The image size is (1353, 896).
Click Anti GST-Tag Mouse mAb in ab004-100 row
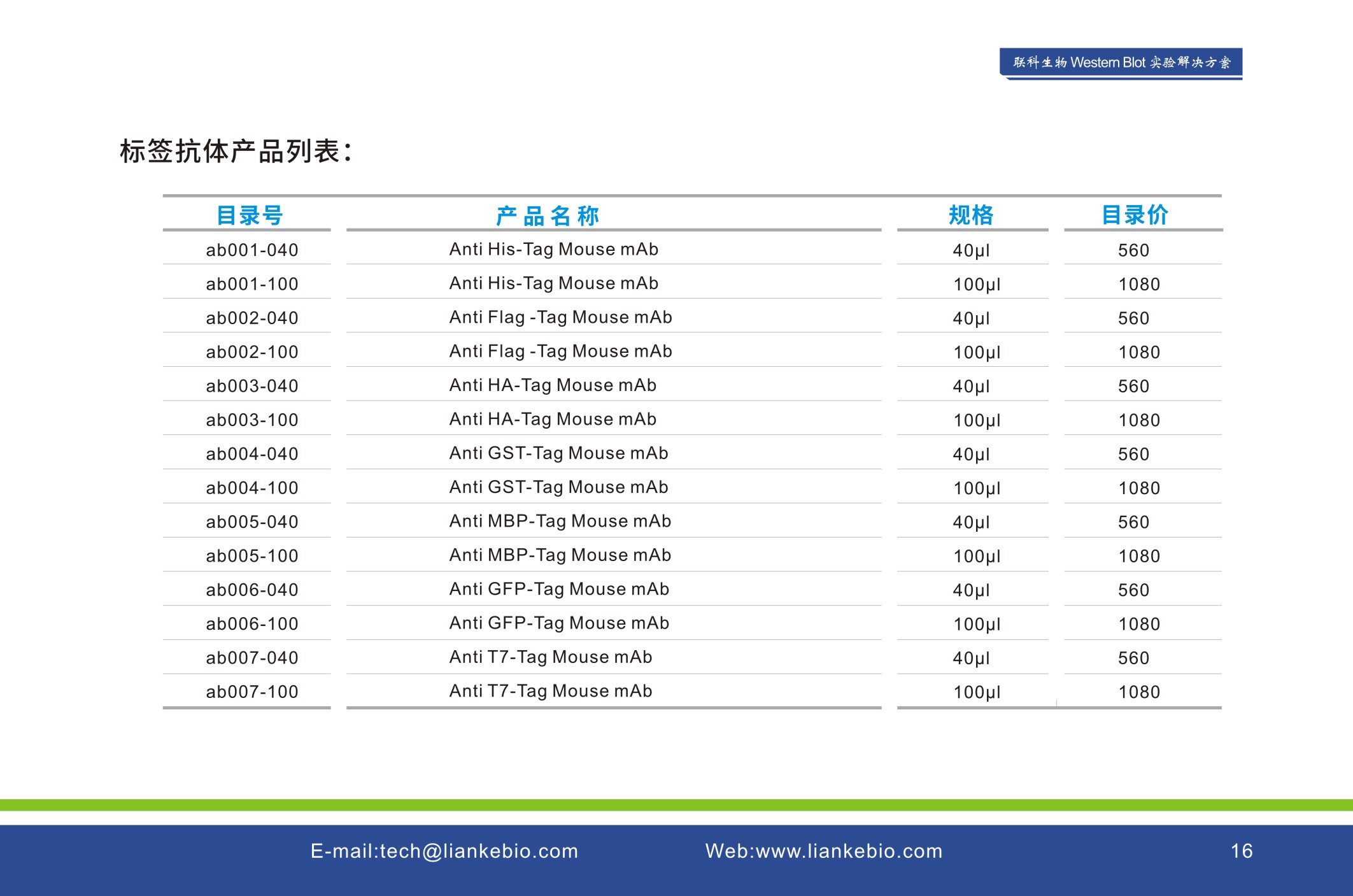(558, 487)
